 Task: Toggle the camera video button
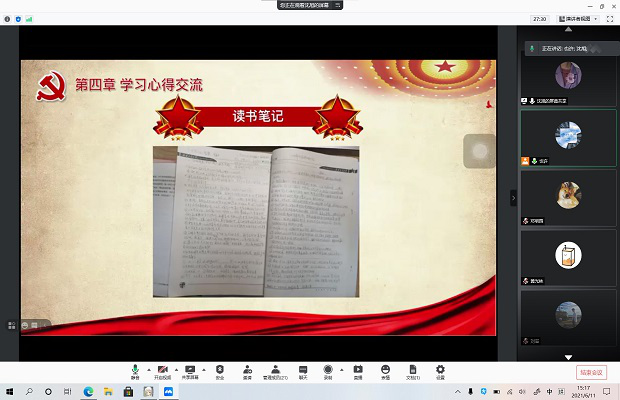(162, 371)
